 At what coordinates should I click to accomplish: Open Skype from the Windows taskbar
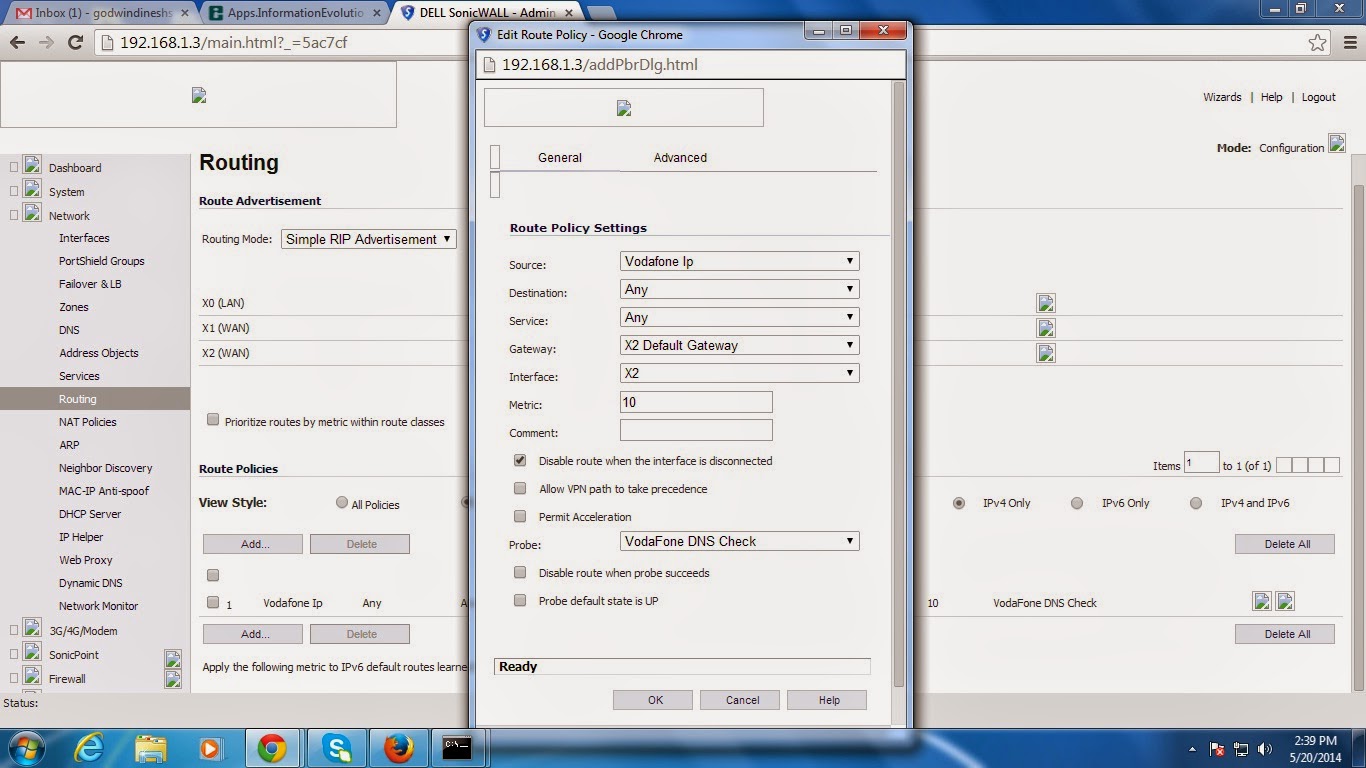(337, 747)
